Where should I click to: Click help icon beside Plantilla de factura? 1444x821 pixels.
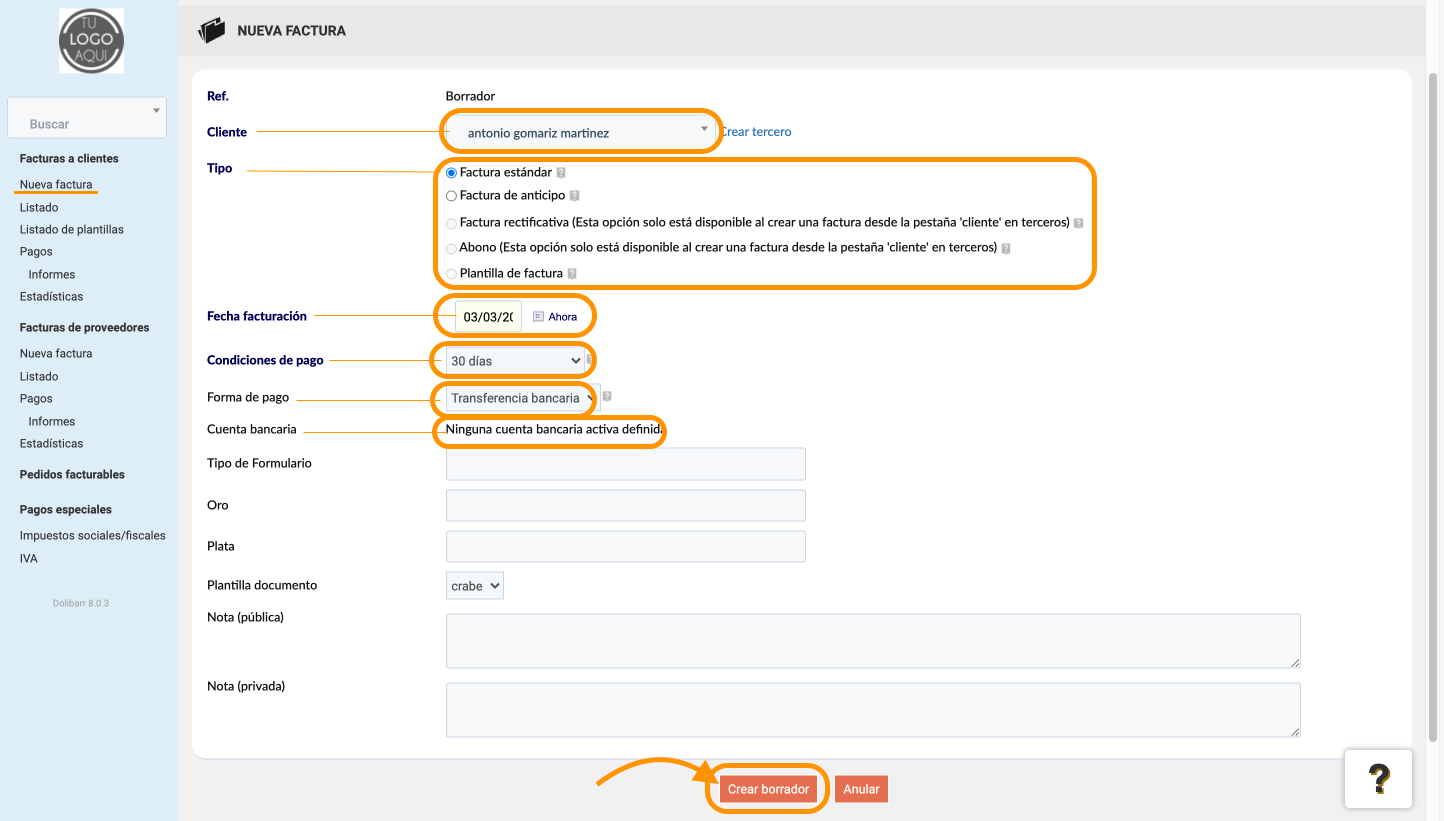[572, 273]
